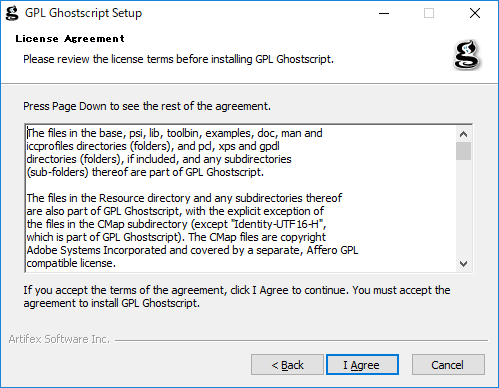Screen dimensions: 499x388
Task: Click the 'Artifex Software Inc.' branding text
Action: click(x=59, y=339)
